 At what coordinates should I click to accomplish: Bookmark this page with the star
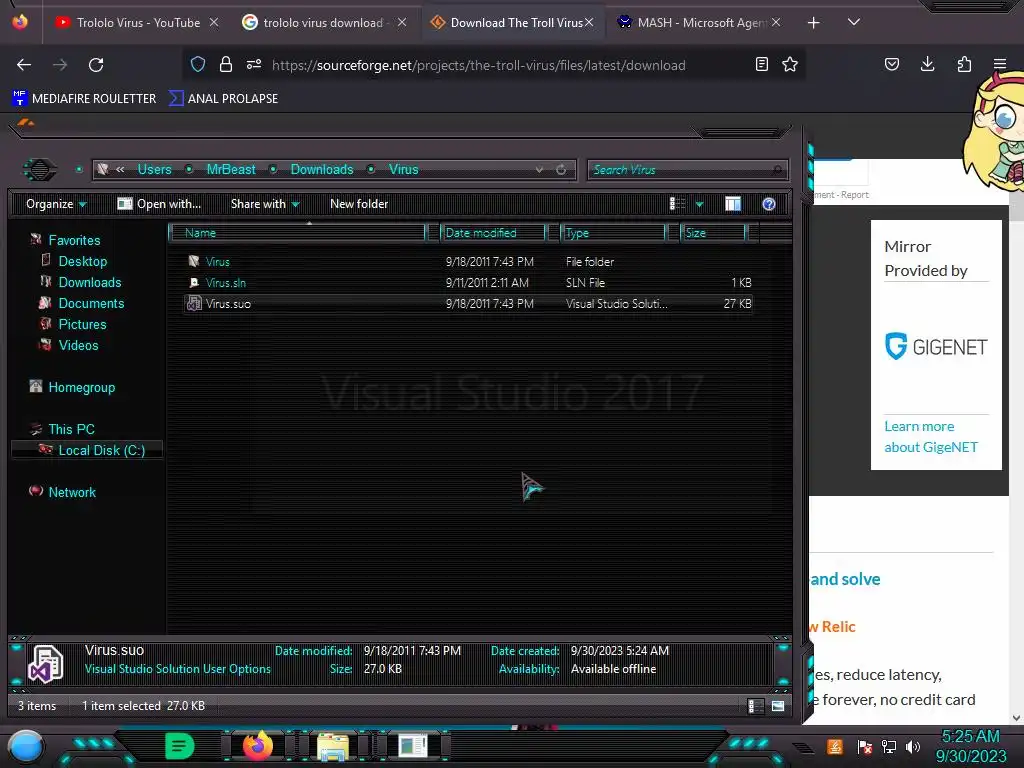pyautogui.click(x=790, y=64)
